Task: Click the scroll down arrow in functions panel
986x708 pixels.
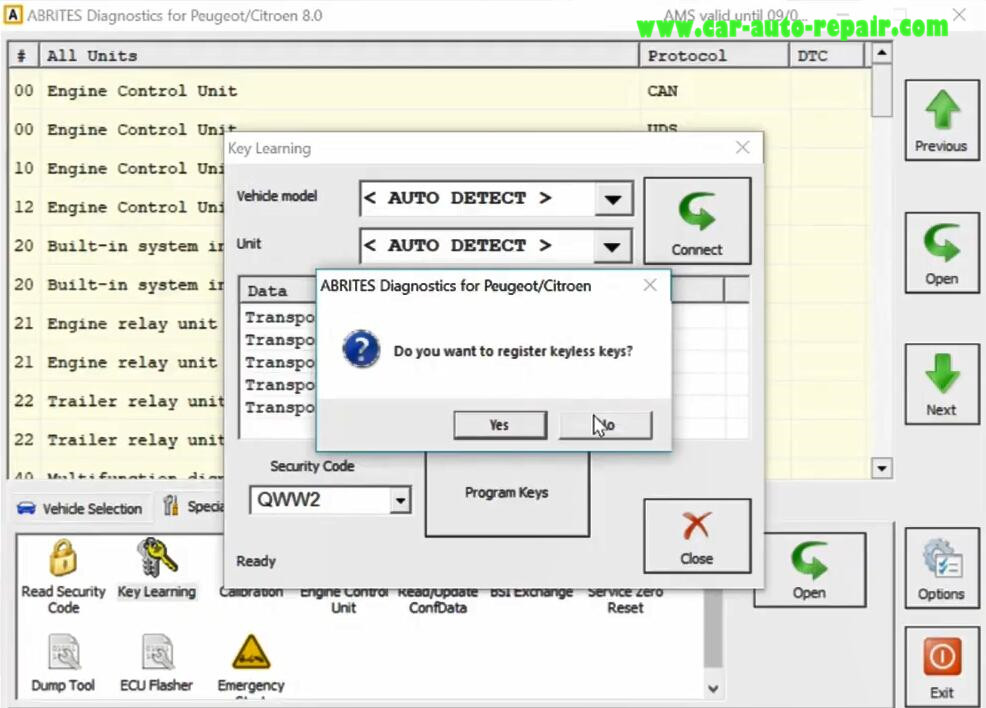Action: click(x=712, y=689)
